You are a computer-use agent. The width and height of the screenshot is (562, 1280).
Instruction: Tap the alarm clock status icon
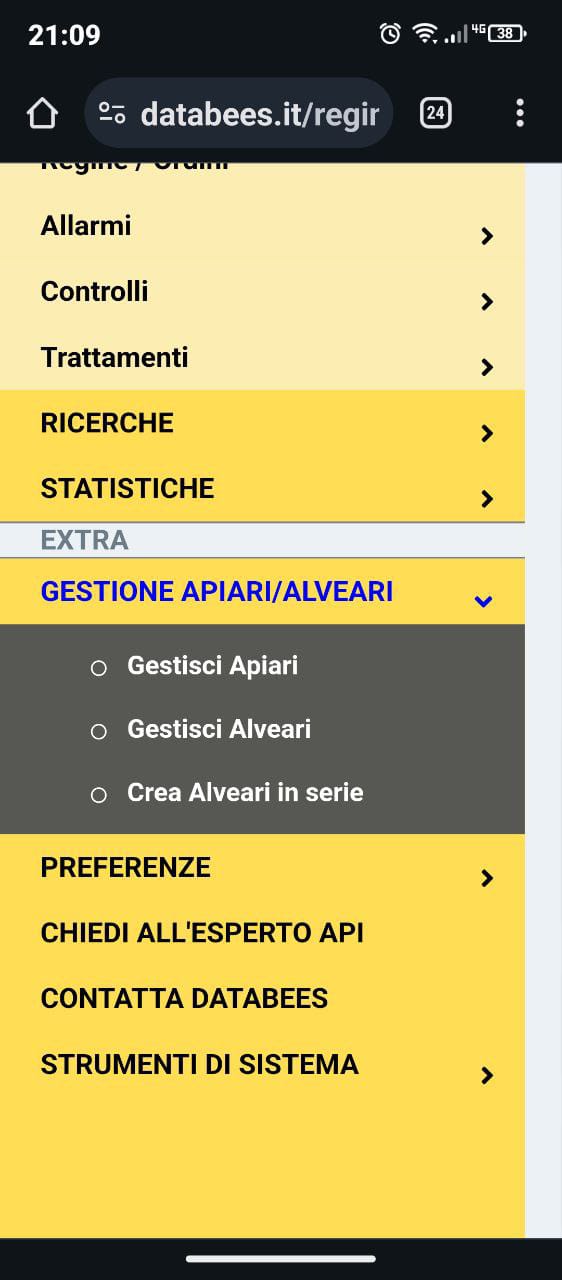coord(390,34)
